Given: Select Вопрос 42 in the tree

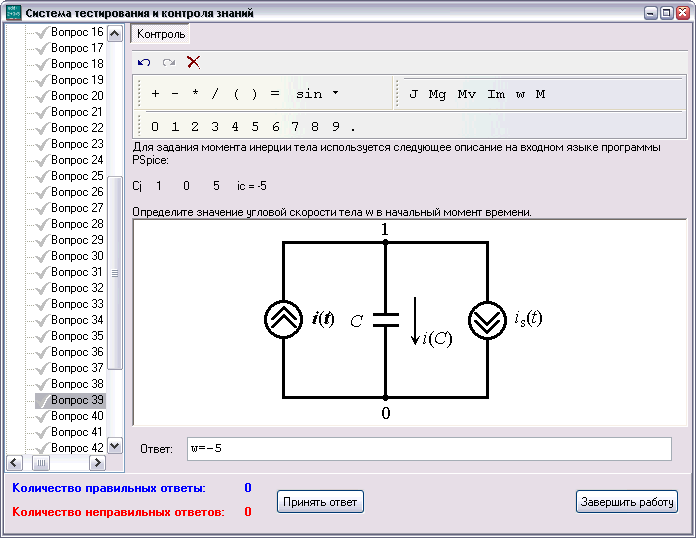Looking at the screenshot, I should (x=77, y=448).
